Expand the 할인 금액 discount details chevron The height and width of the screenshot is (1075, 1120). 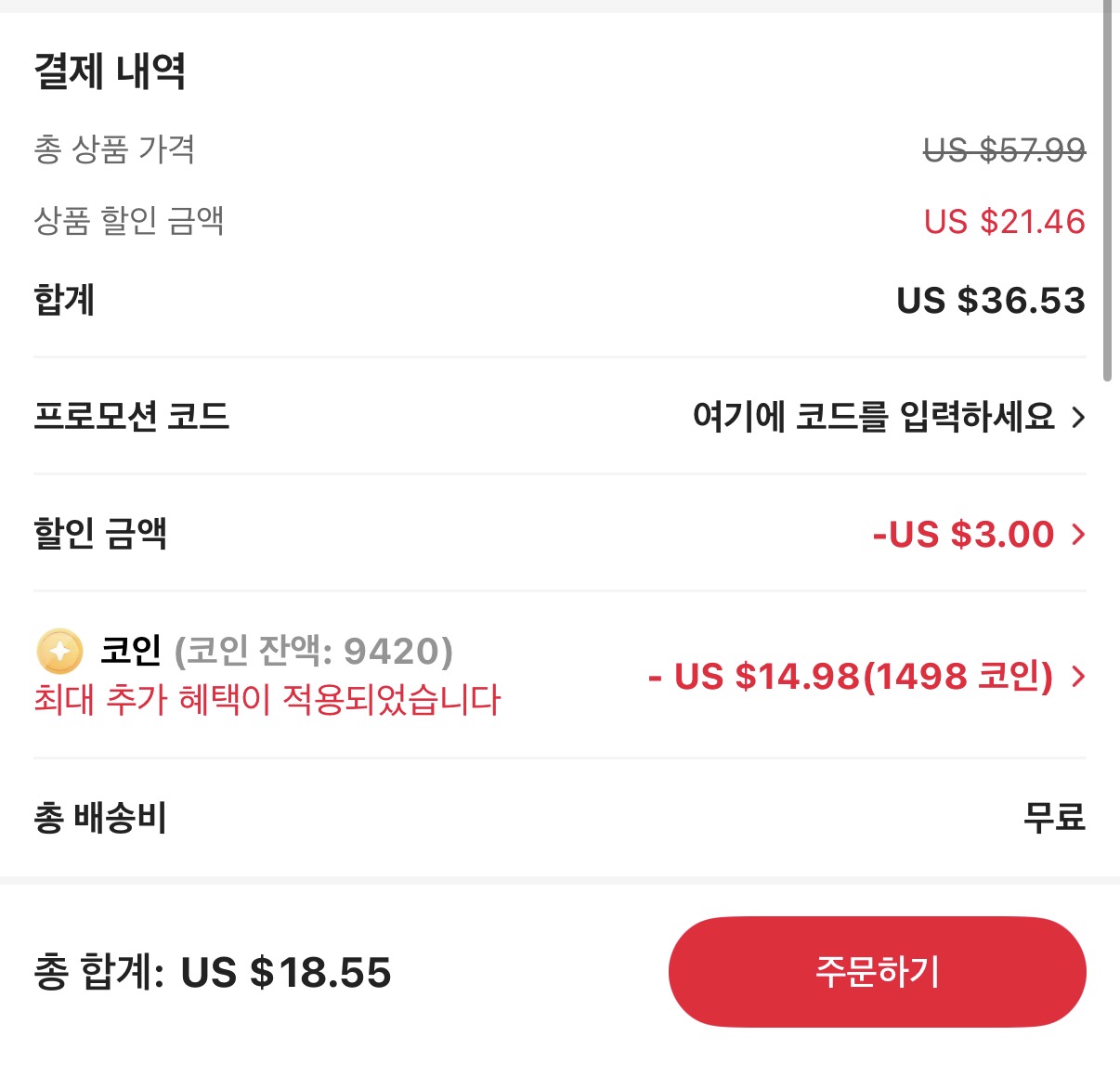[x=1080, y=535]
